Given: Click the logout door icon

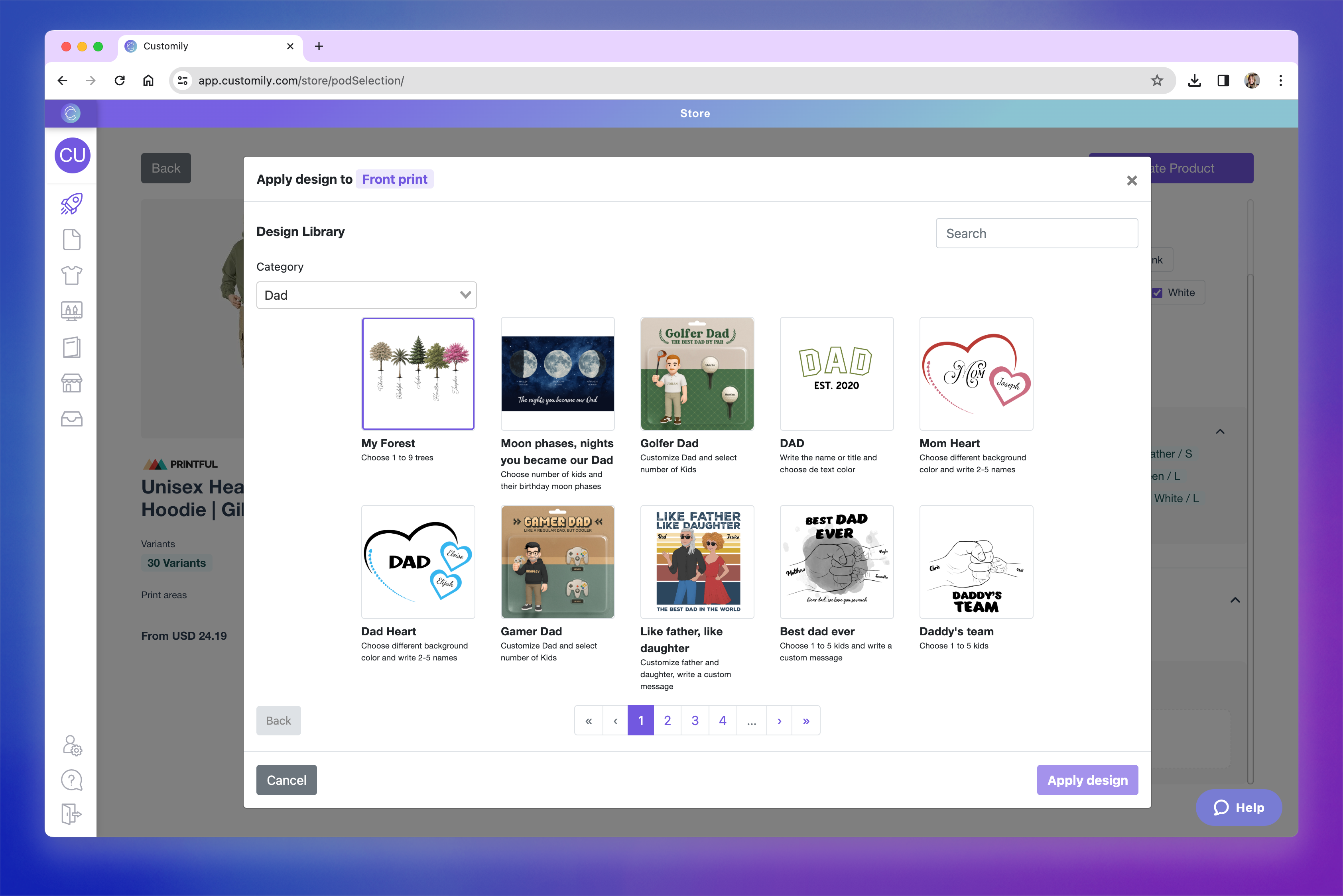Looking at the screenshot, I should click(71, 814).
